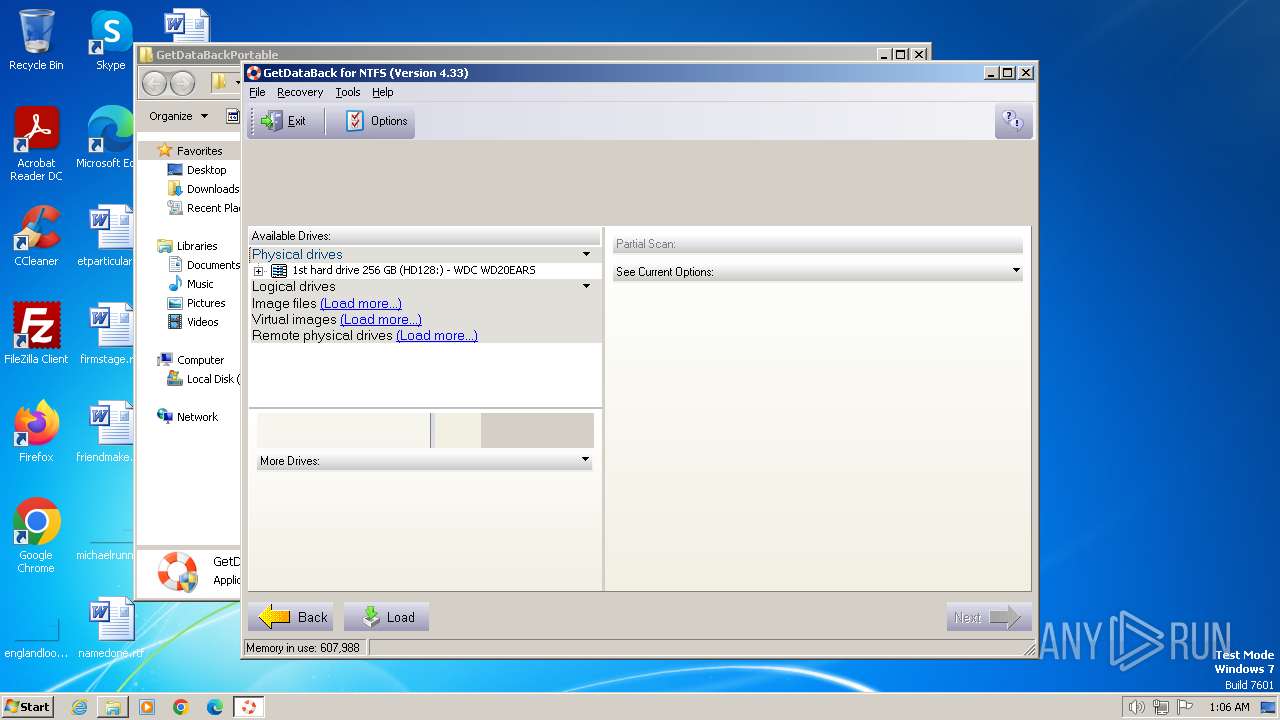Select Network in Explorer sidebar
Screen dimensions: 1280x720
pyautogui.click(x=197, y=417)
